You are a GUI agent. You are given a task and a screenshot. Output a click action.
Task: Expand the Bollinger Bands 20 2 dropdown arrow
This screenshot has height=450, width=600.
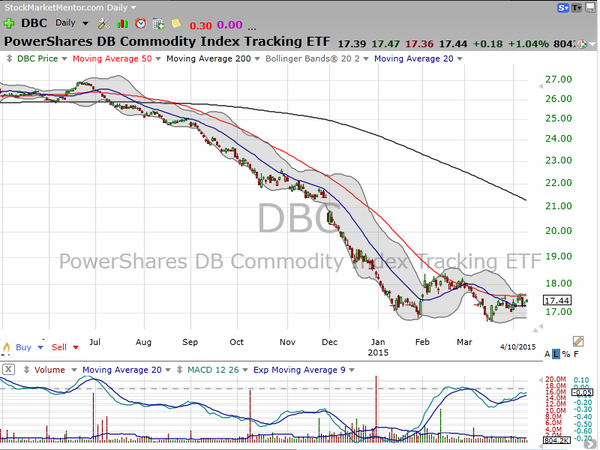pyautogui.click(x=366, y=59)
